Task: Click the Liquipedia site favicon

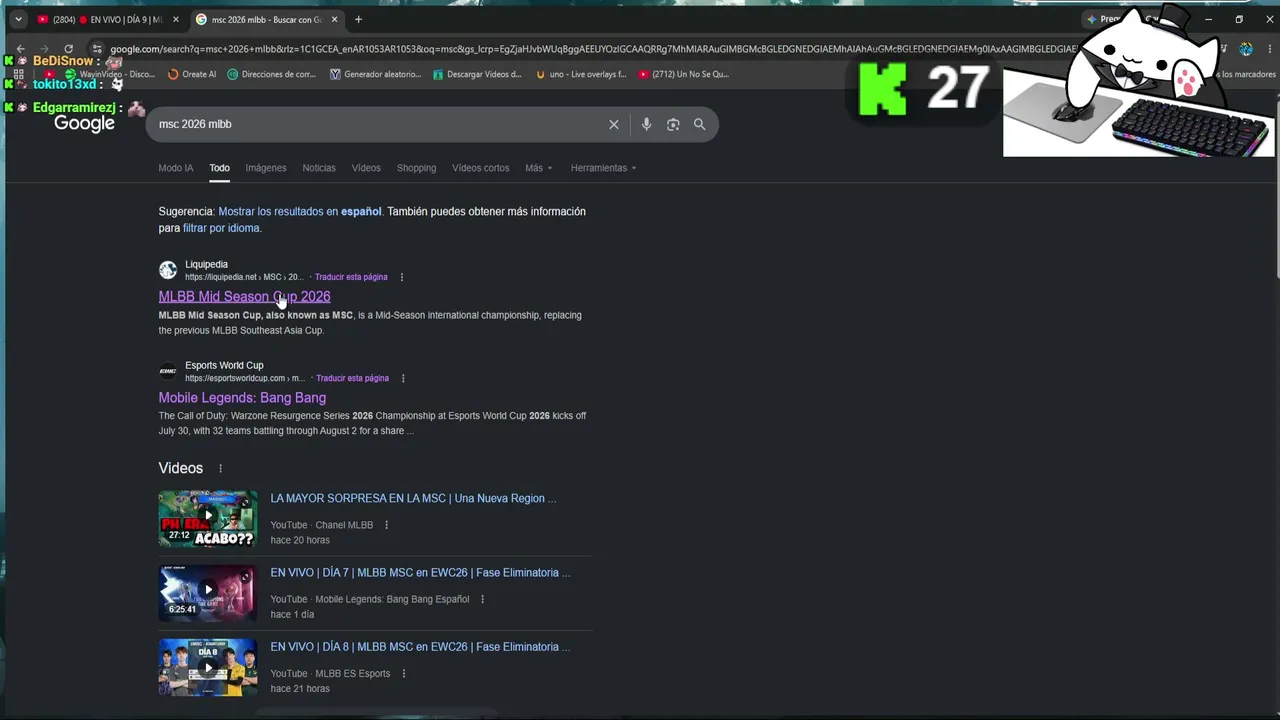Action: point(168,270)
